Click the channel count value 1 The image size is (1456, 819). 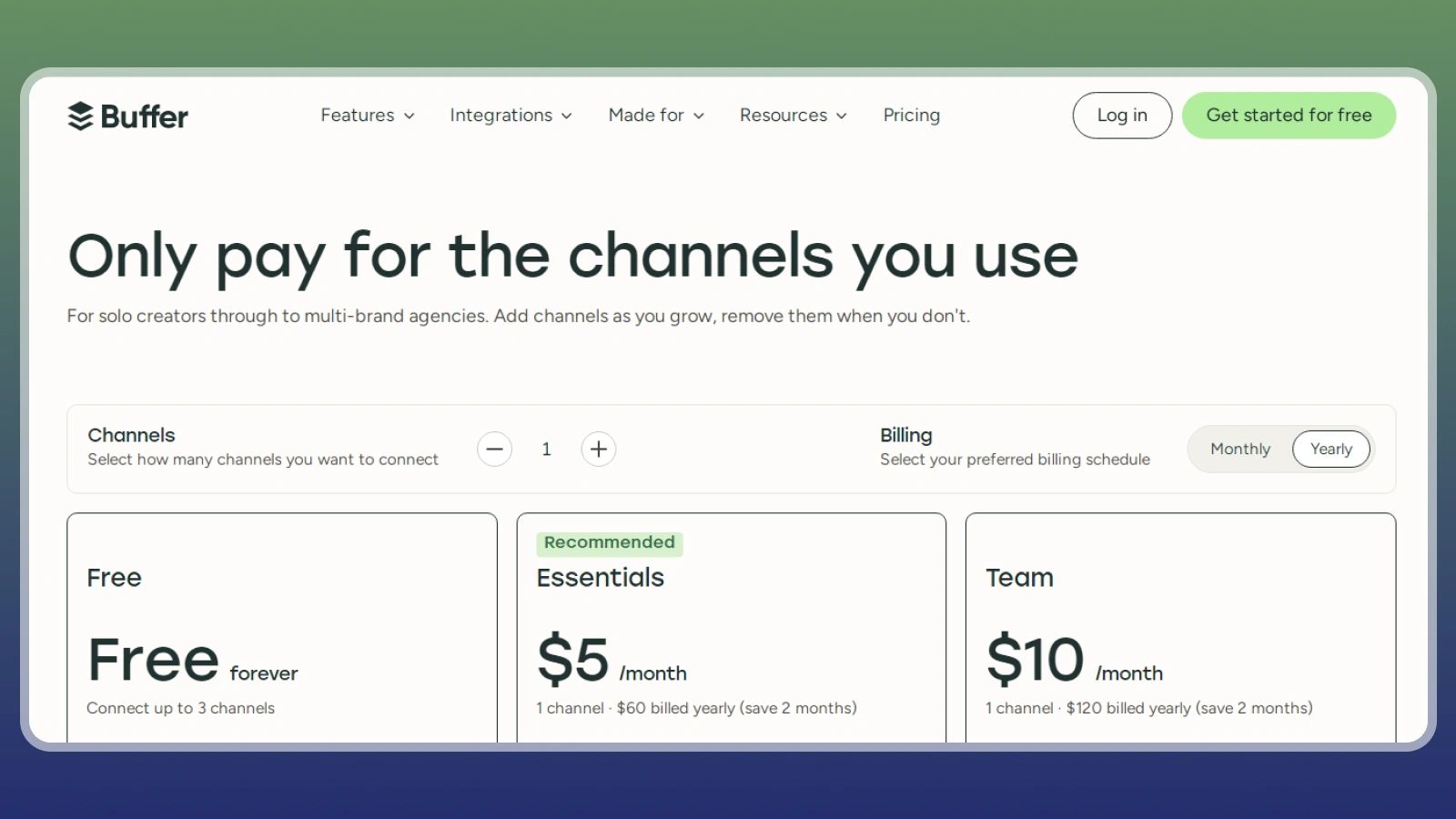click(546, 449)
